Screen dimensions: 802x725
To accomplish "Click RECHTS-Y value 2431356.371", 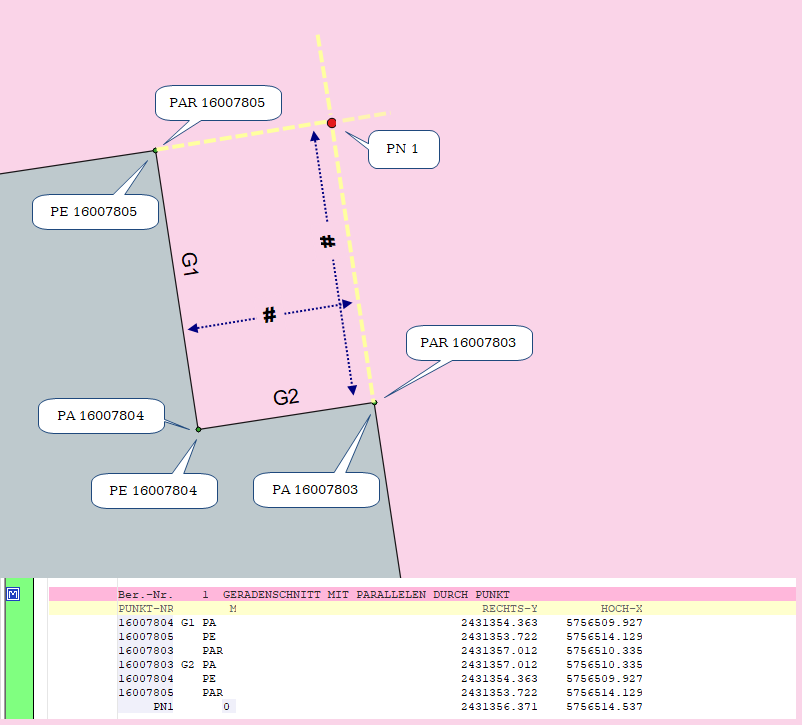I will (499, 707).
